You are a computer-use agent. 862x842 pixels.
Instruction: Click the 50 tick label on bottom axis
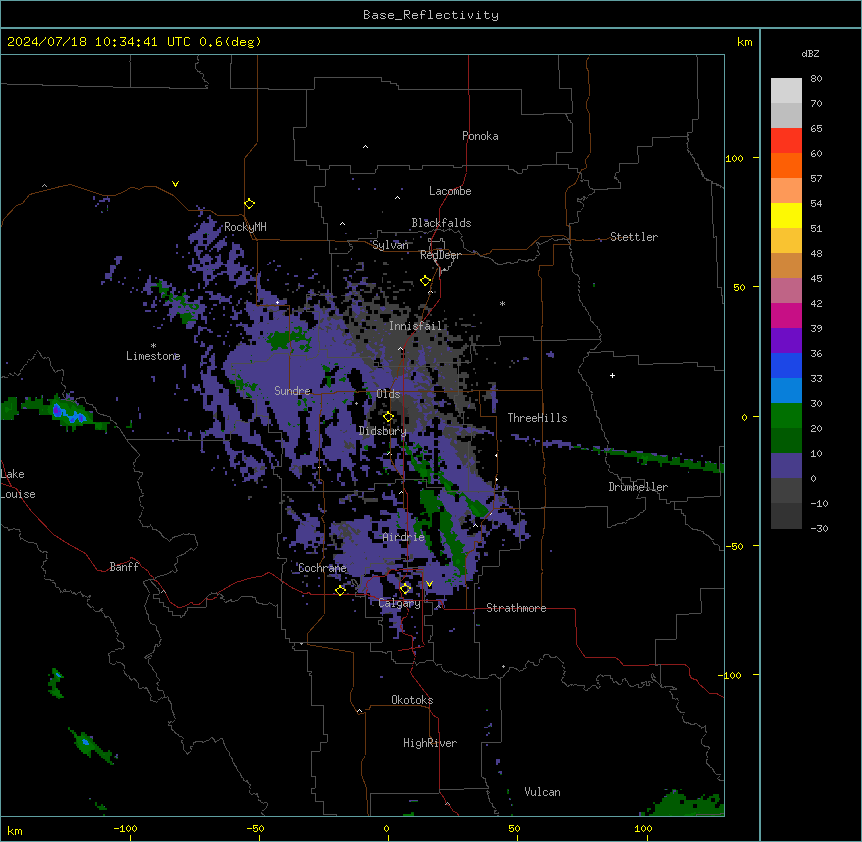513,829
